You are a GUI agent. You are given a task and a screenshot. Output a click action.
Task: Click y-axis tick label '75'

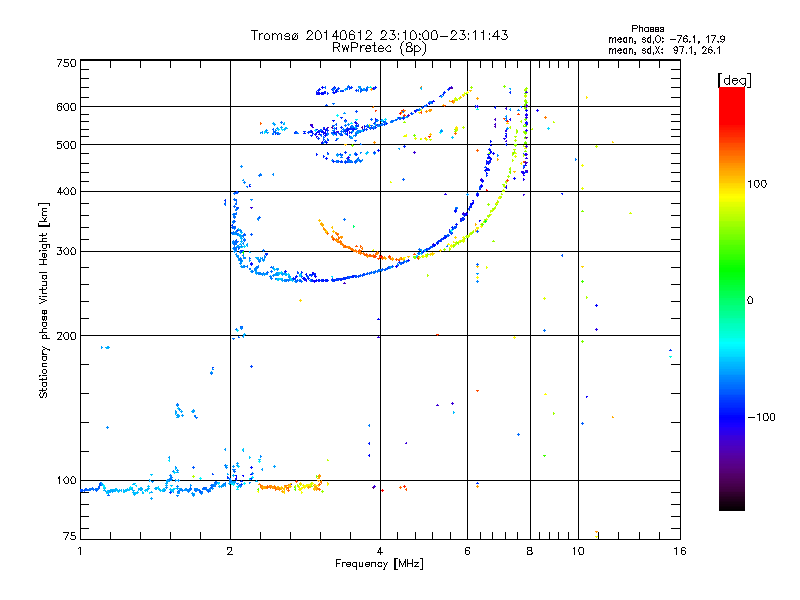point(70,536)
